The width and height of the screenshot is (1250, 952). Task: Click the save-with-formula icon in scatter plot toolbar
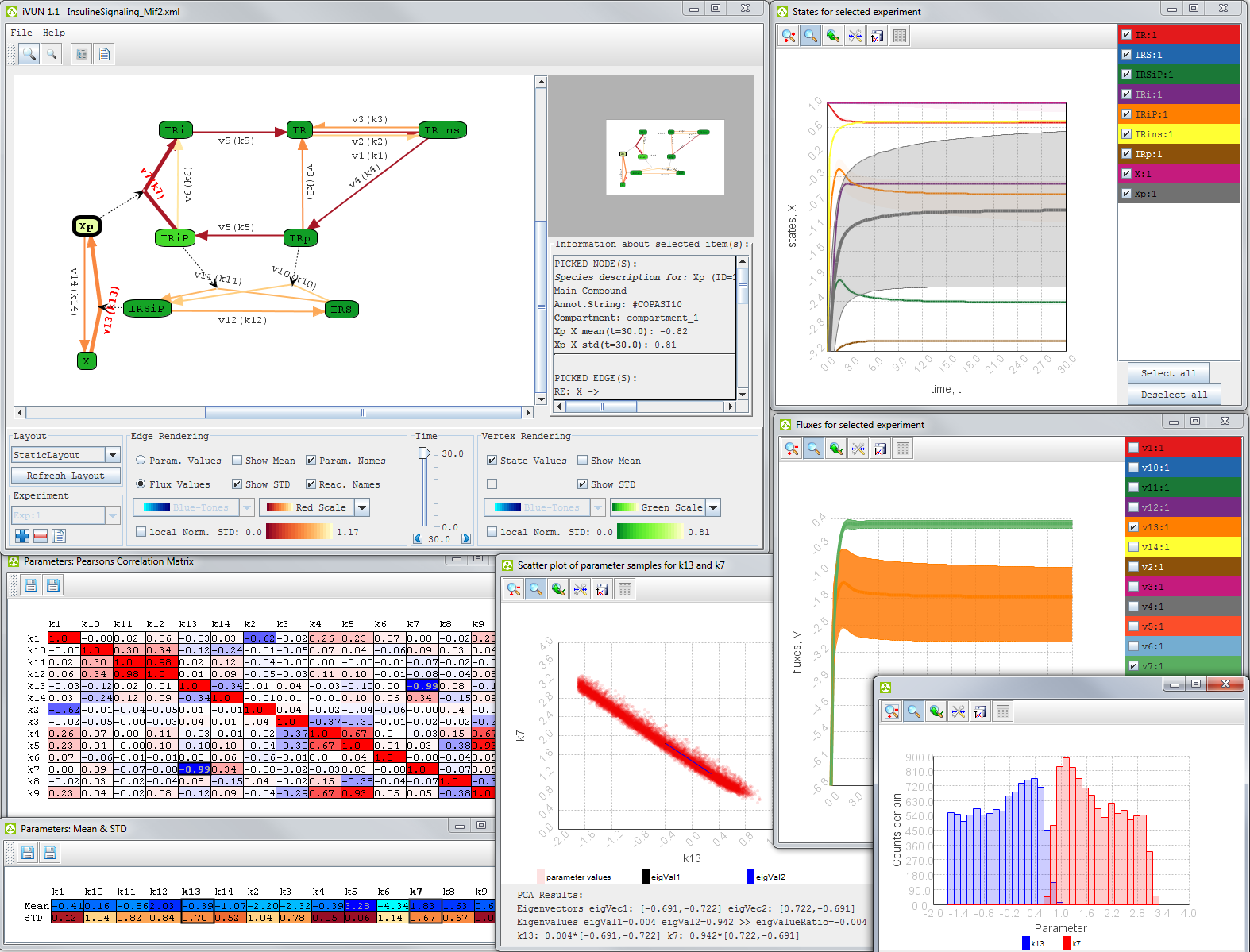[603, 589]
